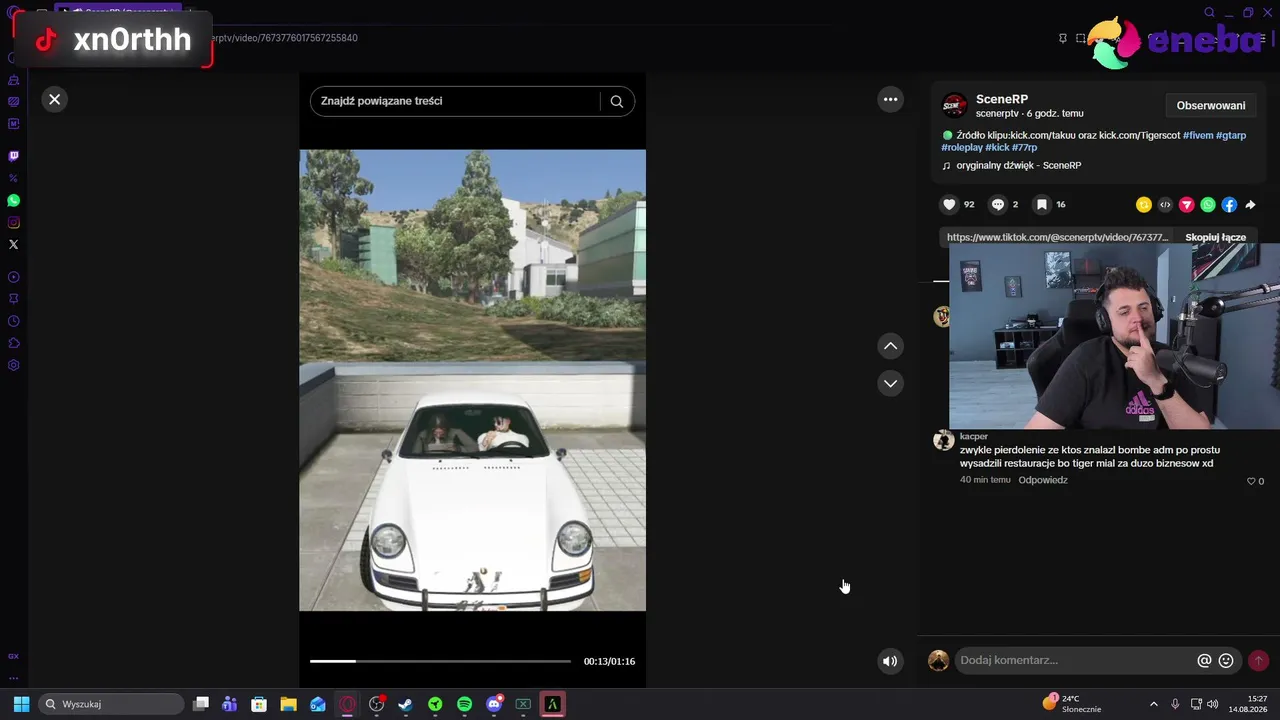Go to the next video with down chevron
The image size is (1280, 720).
[890, 383]
